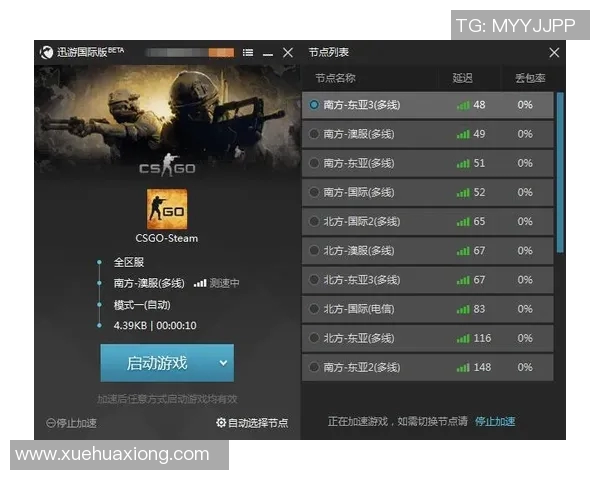Viewport: 600px width, 480px height.
Task: Select the 南方-国际(多线) node radio button
Action: 314,192
